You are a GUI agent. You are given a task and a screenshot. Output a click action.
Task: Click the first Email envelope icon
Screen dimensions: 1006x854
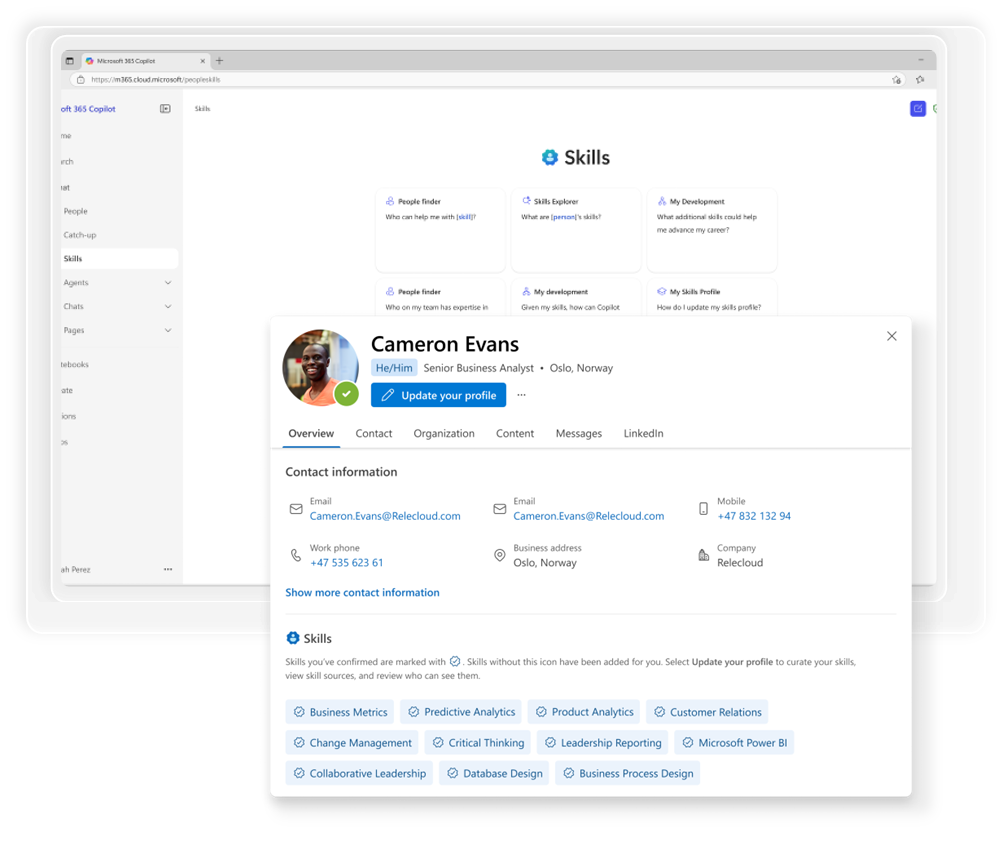tap(296, 509)
